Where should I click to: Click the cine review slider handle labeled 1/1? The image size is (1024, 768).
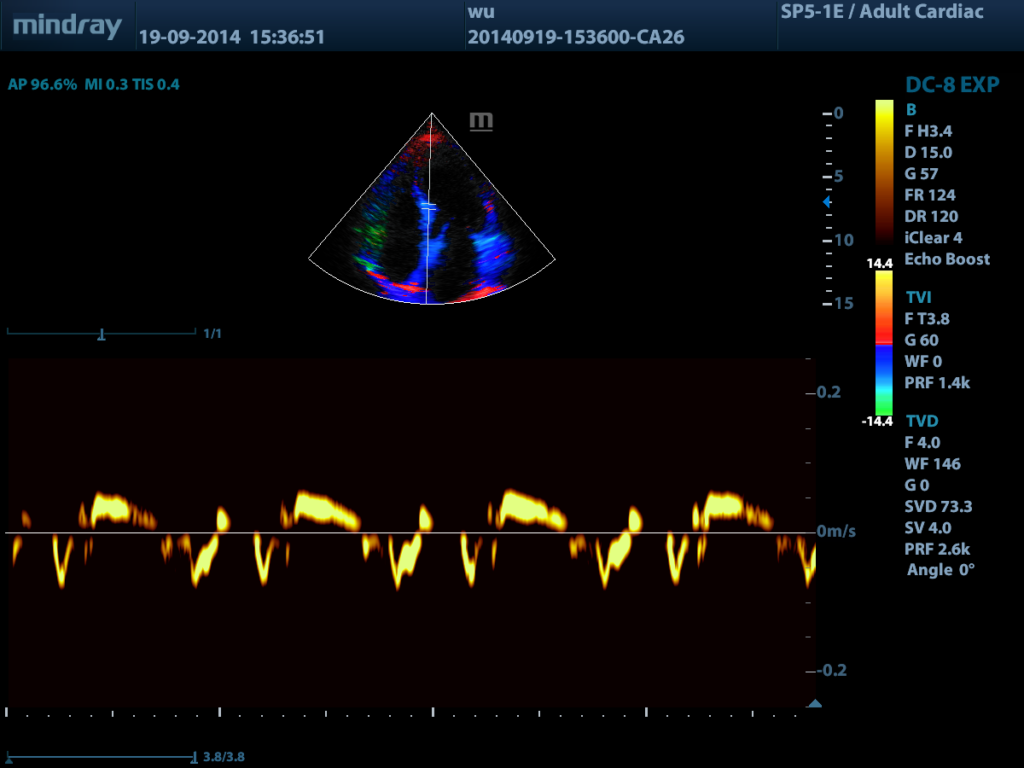point(101,334)
